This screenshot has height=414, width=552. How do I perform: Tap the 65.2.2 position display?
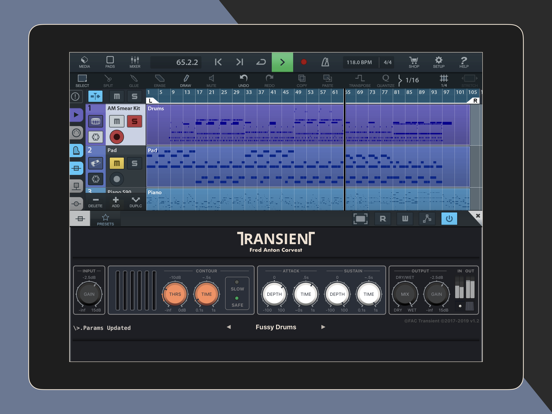coord(176,62)
